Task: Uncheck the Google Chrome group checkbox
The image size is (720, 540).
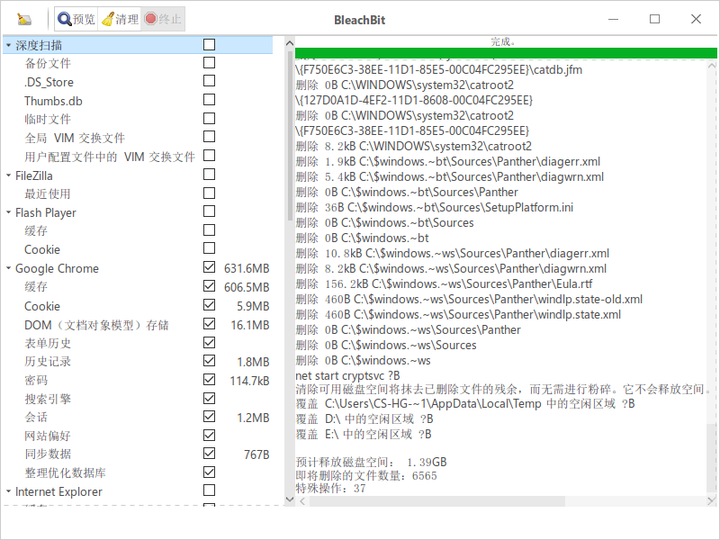Action: click(209, 267)
